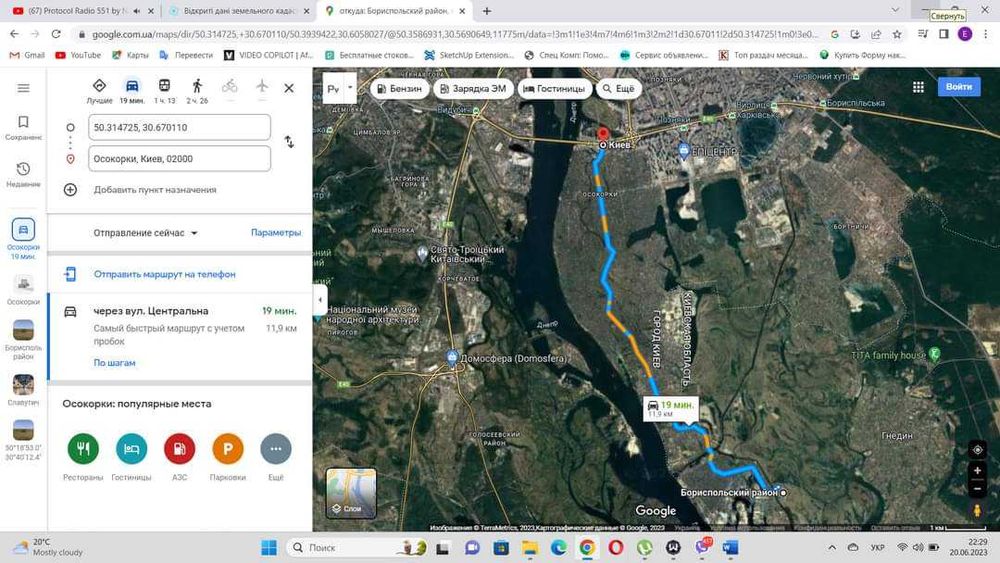The image size is (1000, 563).
Task: Open the weather widget 20°C
Action: pyautogui.click(x=48, y=547)
